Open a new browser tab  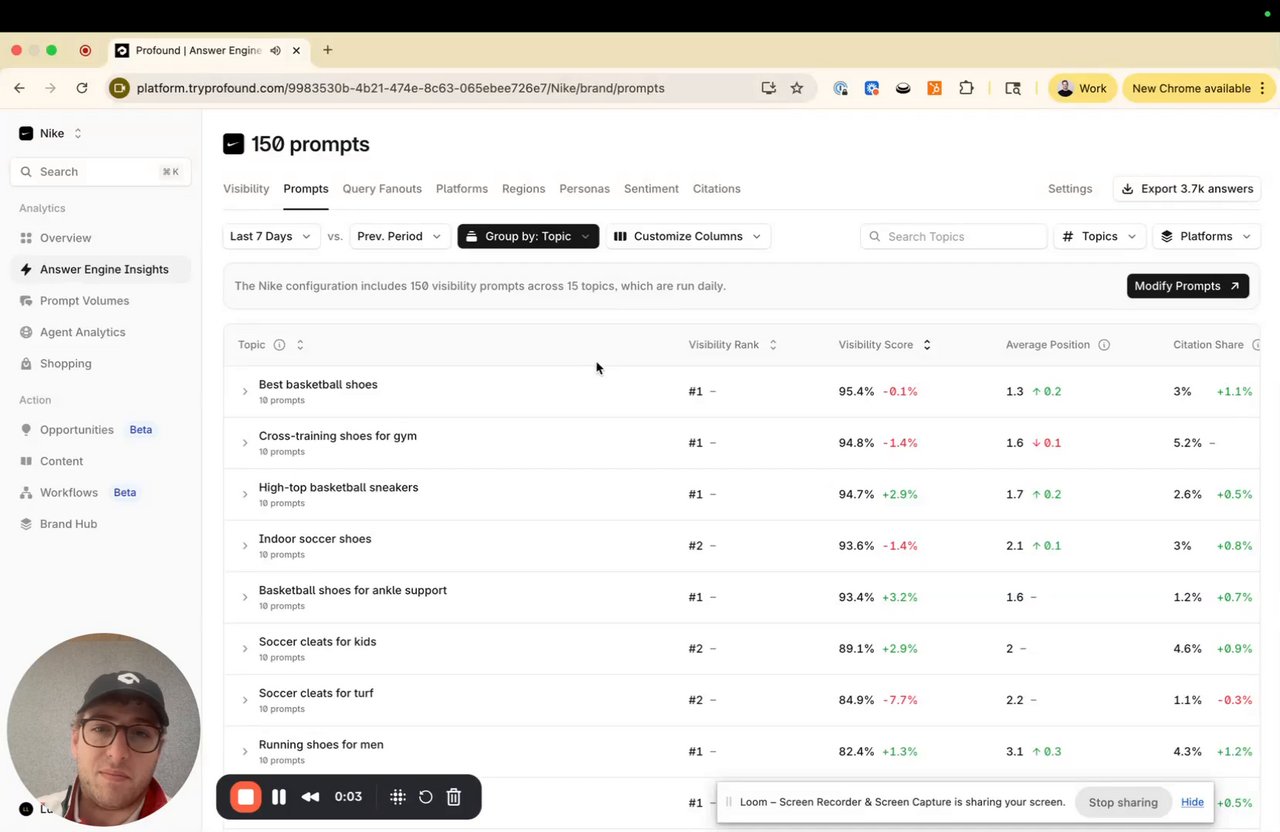tap(327, 50)
